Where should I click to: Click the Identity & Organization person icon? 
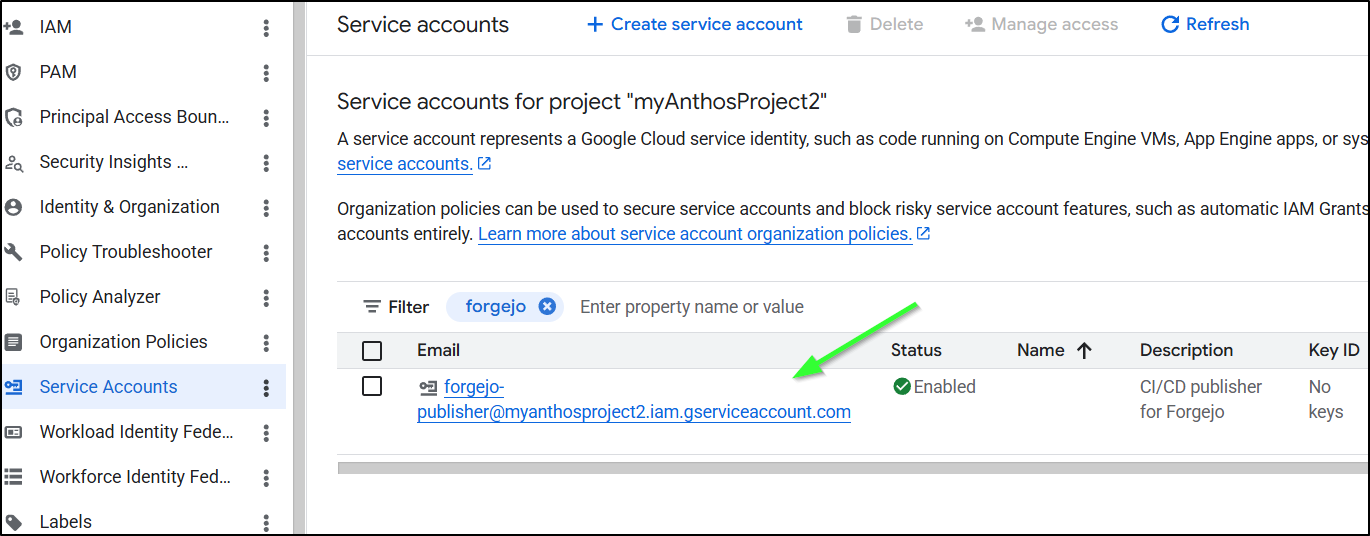(14, 207)
